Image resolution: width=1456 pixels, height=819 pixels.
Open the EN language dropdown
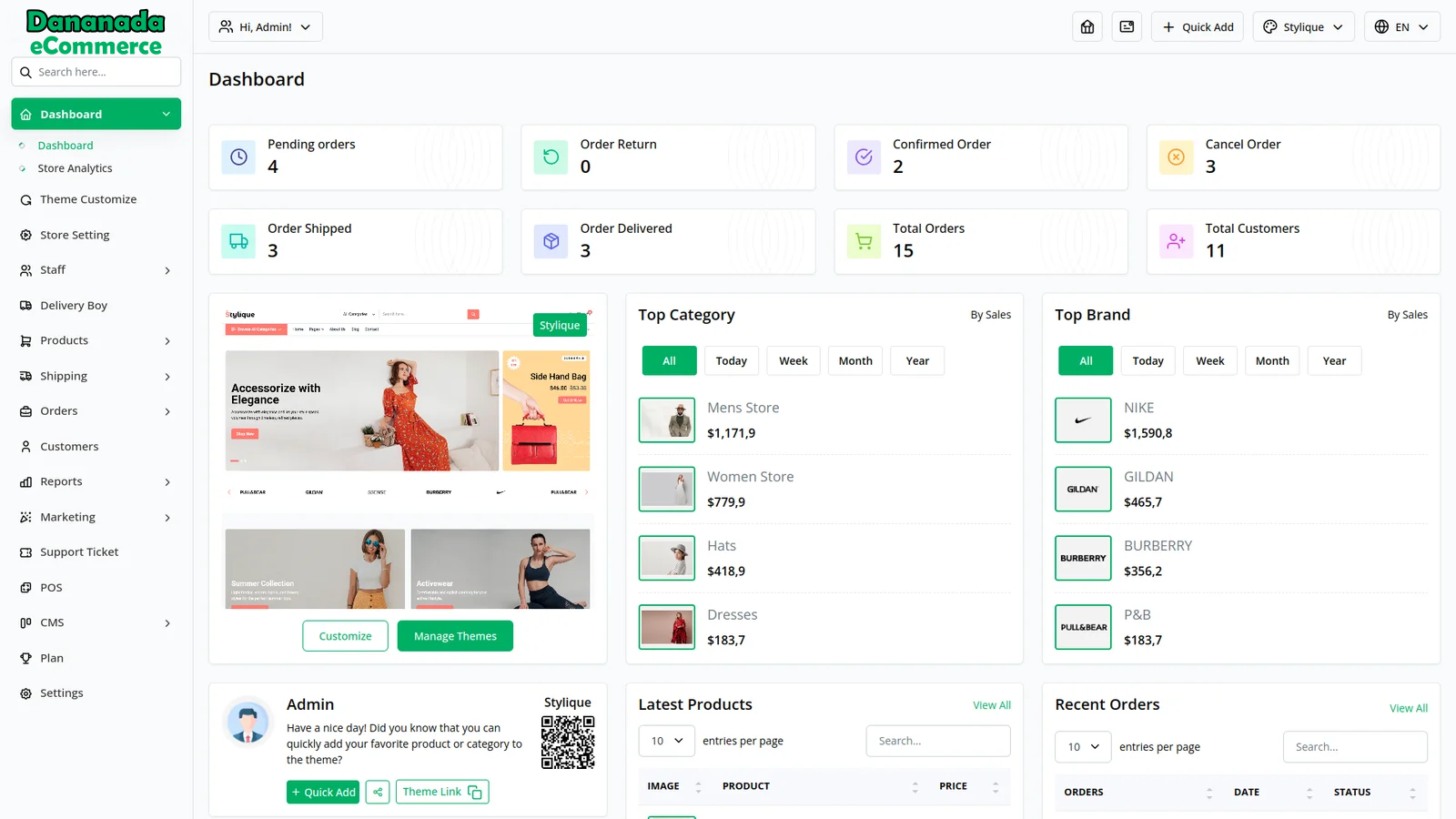(x=1401, y=27)
